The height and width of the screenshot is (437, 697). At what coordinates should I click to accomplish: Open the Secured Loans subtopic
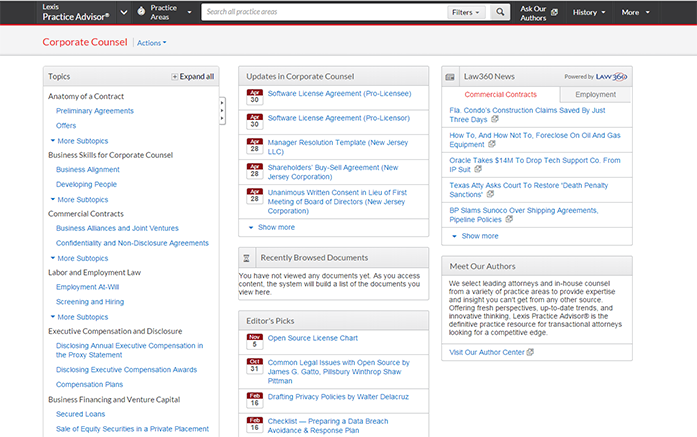tap(80, 414)
